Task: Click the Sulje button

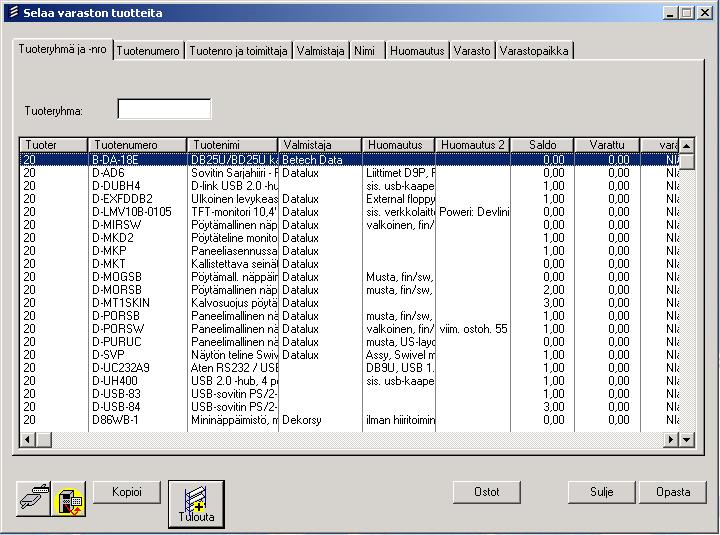Action: 602,492
